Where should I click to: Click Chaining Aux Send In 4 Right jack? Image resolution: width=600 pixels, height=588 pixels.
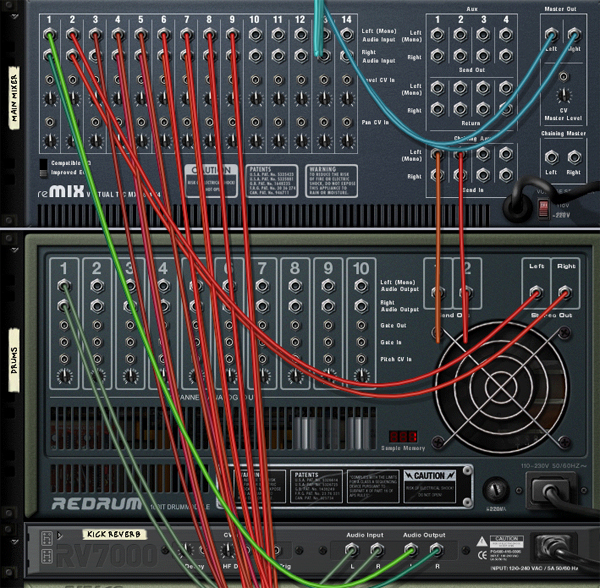coord(506,175)
